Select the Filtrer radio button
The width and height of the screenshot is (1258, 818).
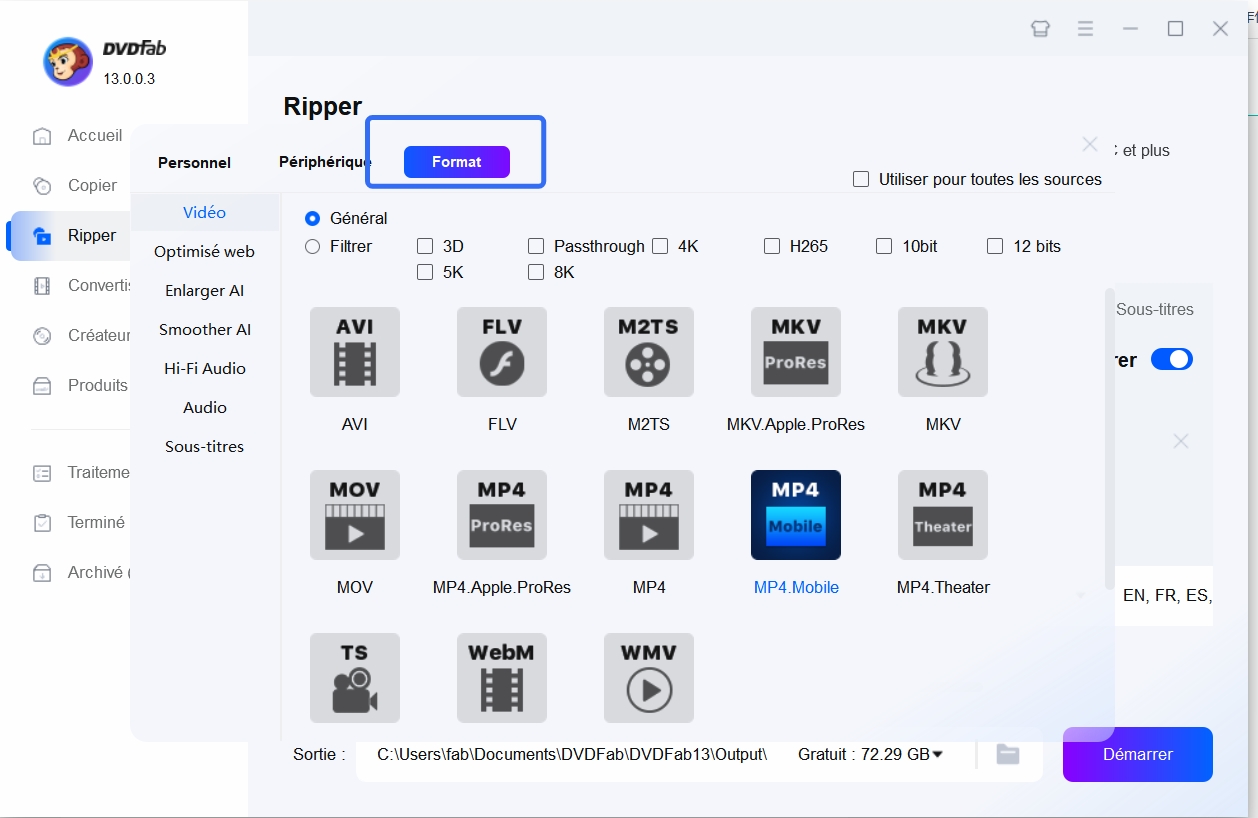tap(313, 246)
